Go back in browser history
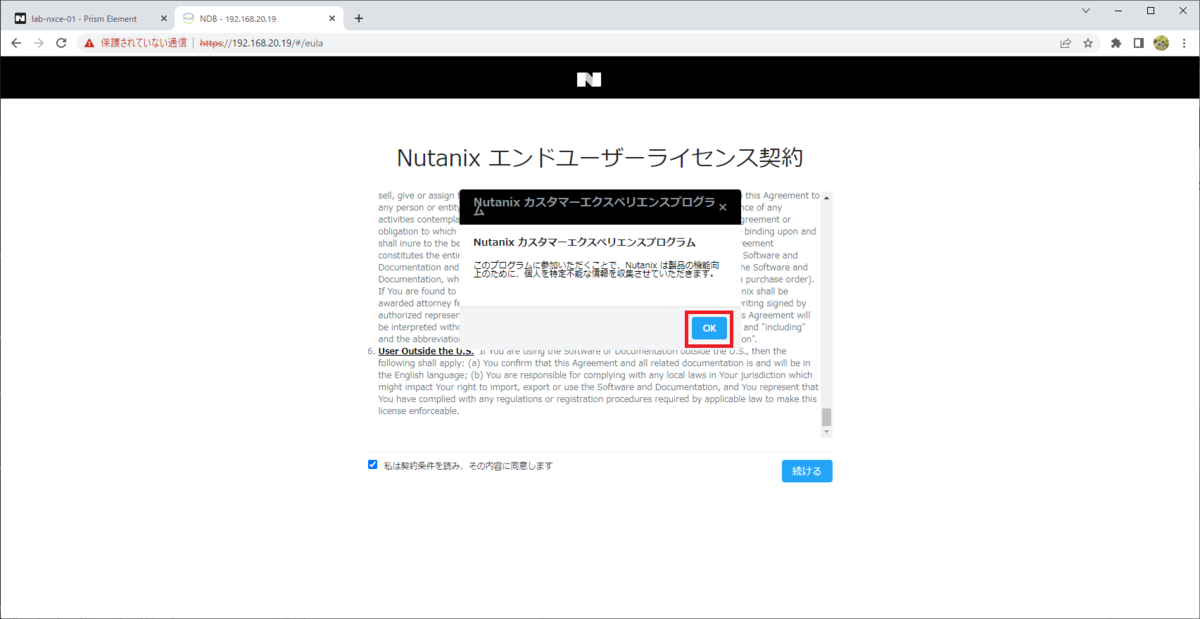This screenshot has width=1200, height=619. coord(16,43)
